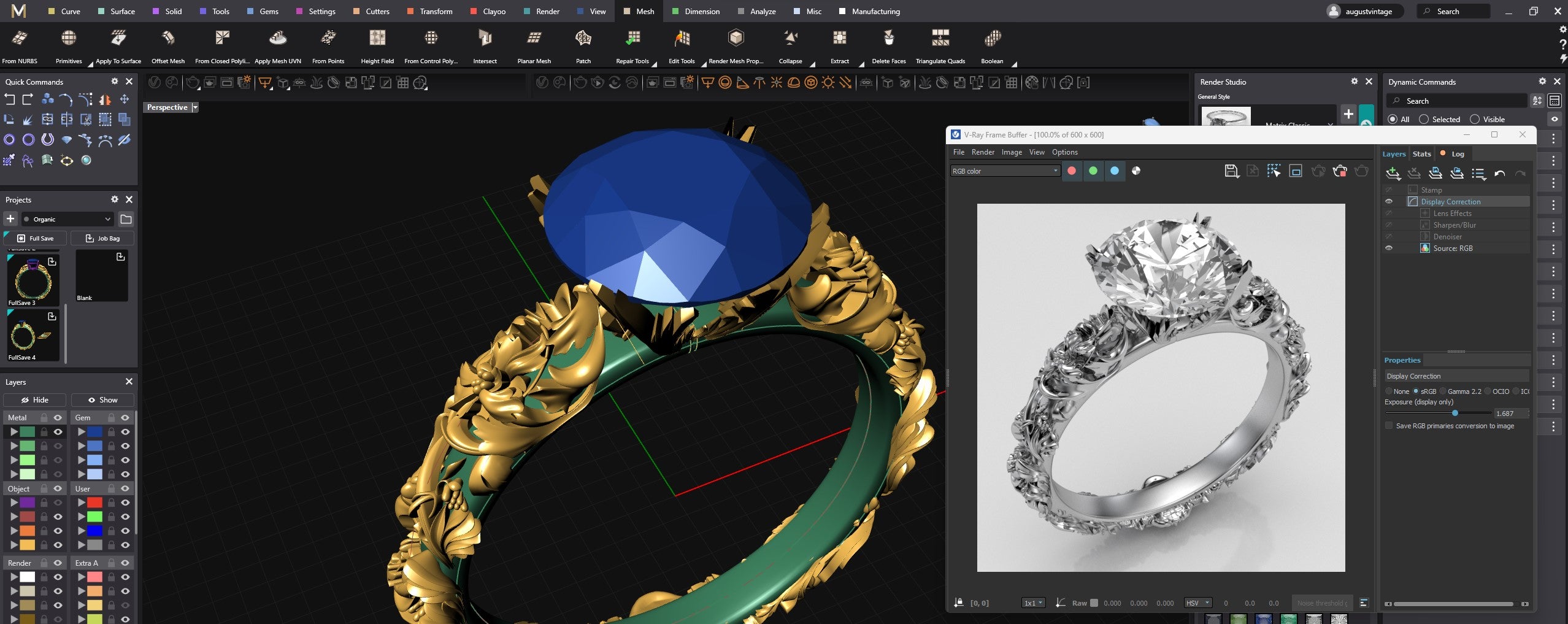1568x624 pixels.
Task: Click the Full Save button in Projects panel
Action: tap(35, 238)
